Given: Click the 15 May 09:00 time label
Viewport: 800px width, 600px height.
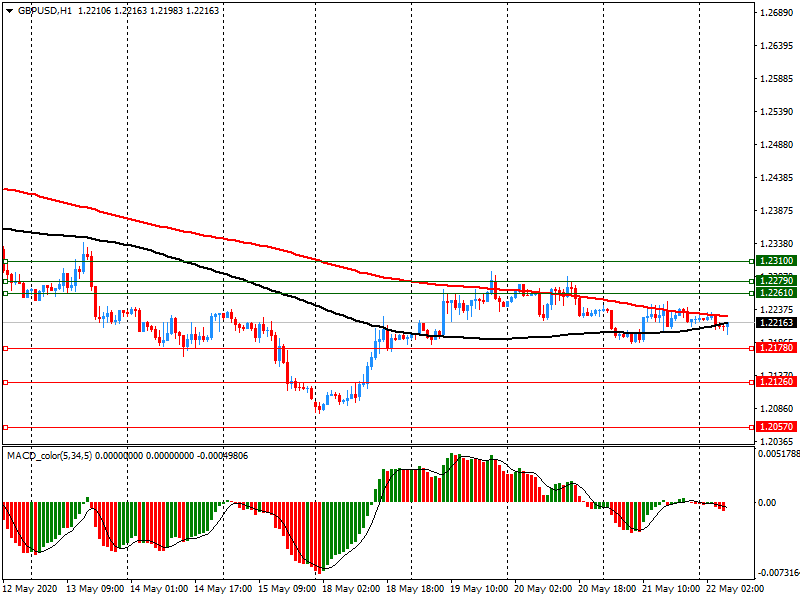Looking at the screenshot, I should [x=287, y=588].
